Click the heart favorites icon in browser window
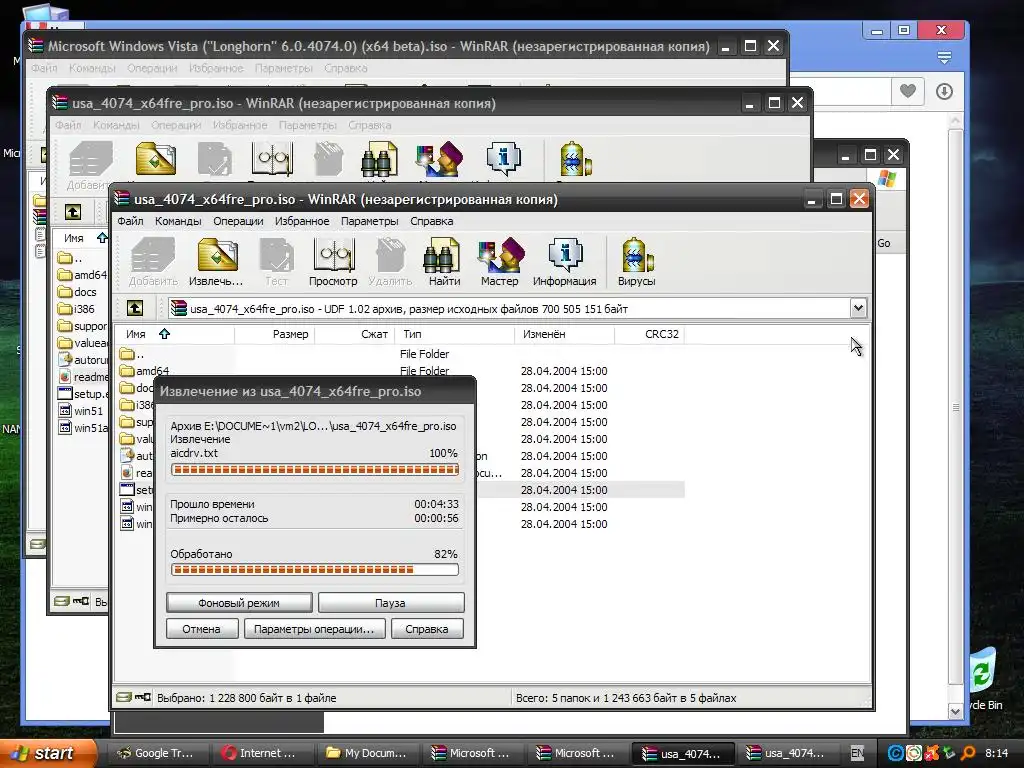1024x768 pixels. point(908,91)
